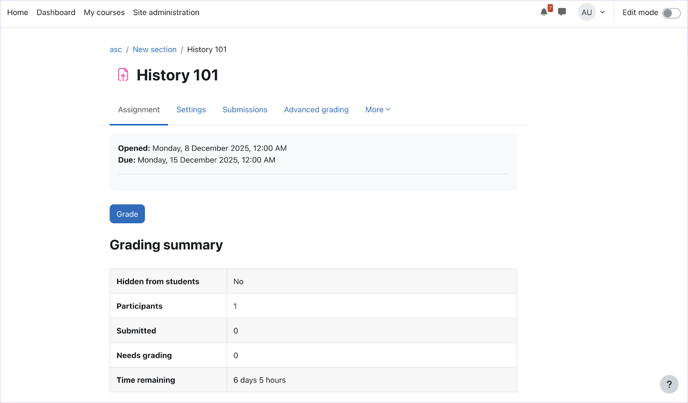
Task: Open the help question mark button
Action: (x=669, y=384)
